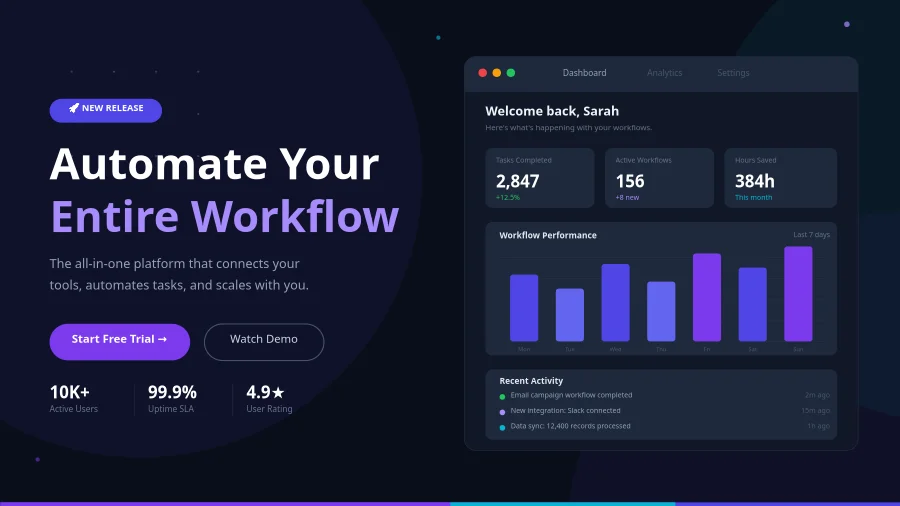This screenshot has height=506, width=900.
Task: Click the Fri bar in the chart
Action: pyautogui.click(x=707, y=297)
